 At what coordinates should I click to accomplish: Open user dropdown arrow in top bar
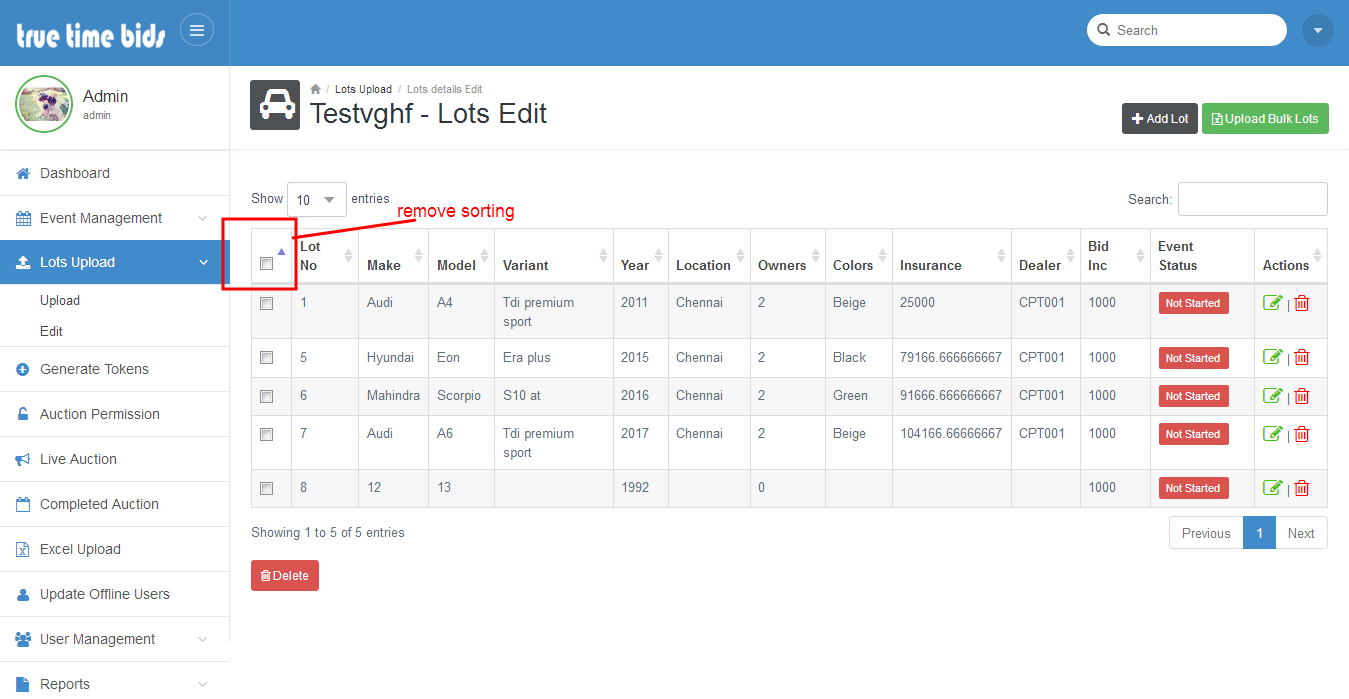[1317, 30]
